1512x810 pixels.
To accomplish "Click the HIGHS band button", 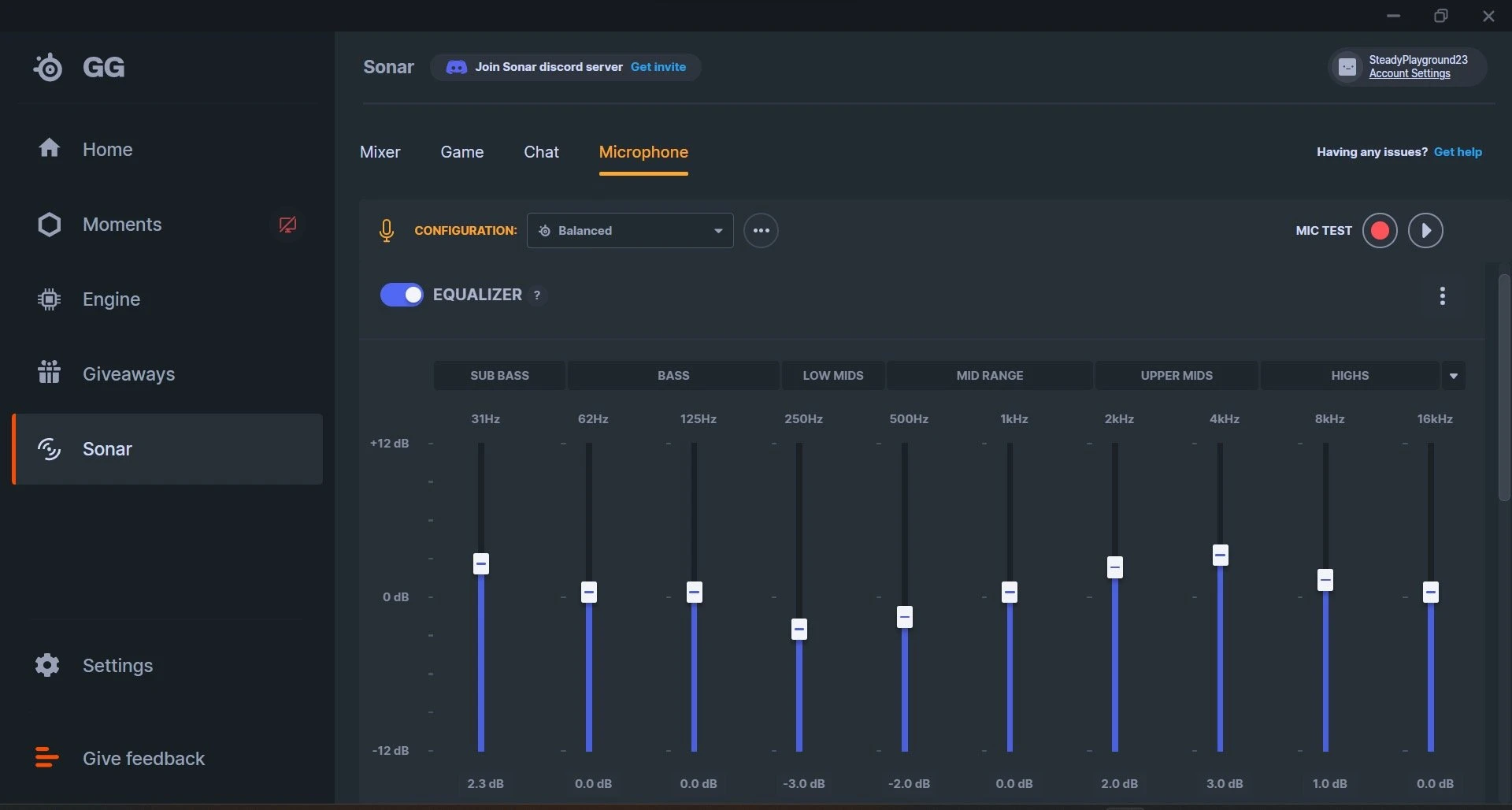I will click(1350, 376).
